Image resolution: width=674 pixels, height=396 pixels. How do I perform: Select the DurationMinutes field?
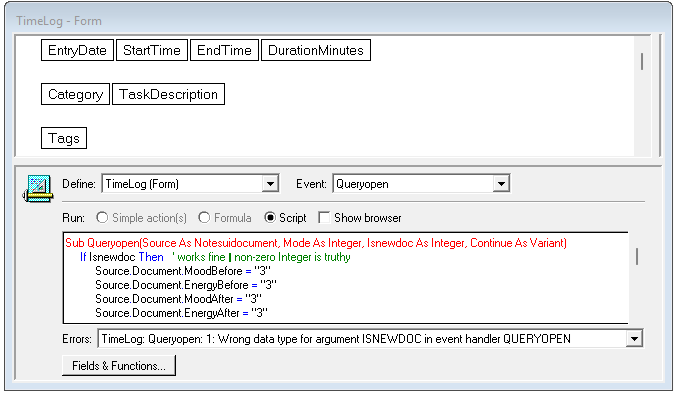pos(316,50)
